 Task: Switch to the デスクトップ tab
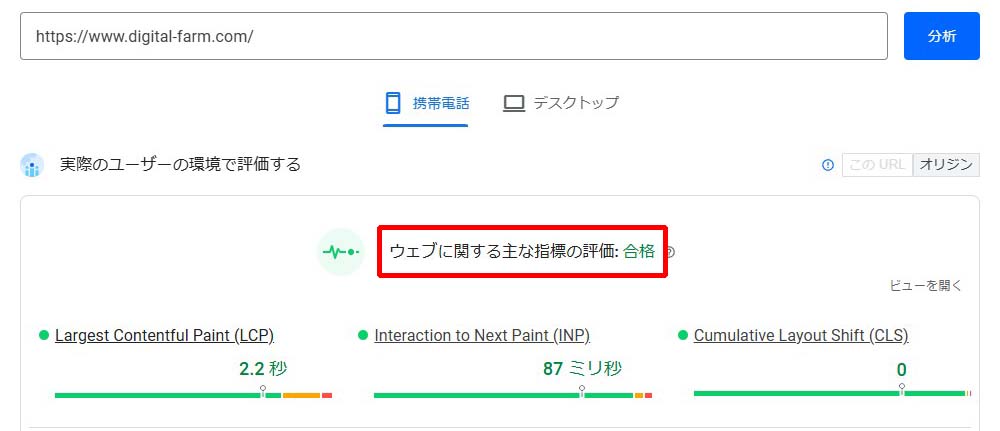click(x=561, y=103)
